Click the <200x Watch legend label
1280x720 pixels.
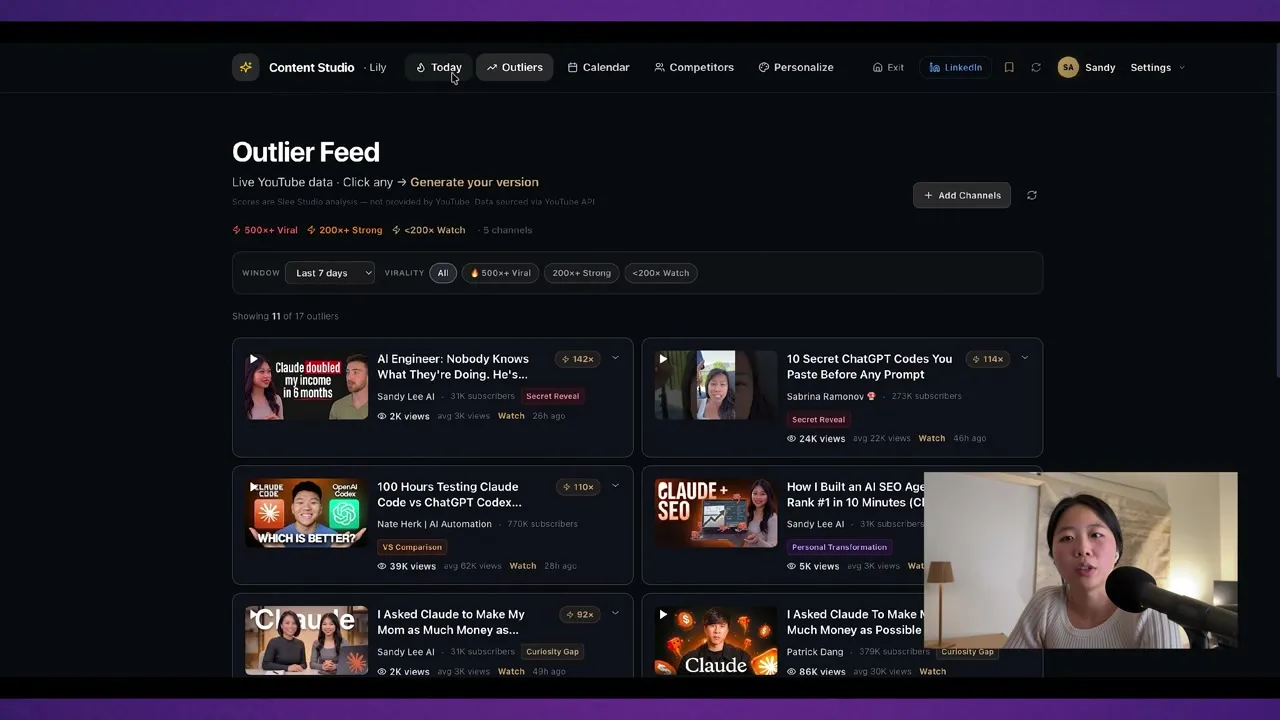coord(429,230)
